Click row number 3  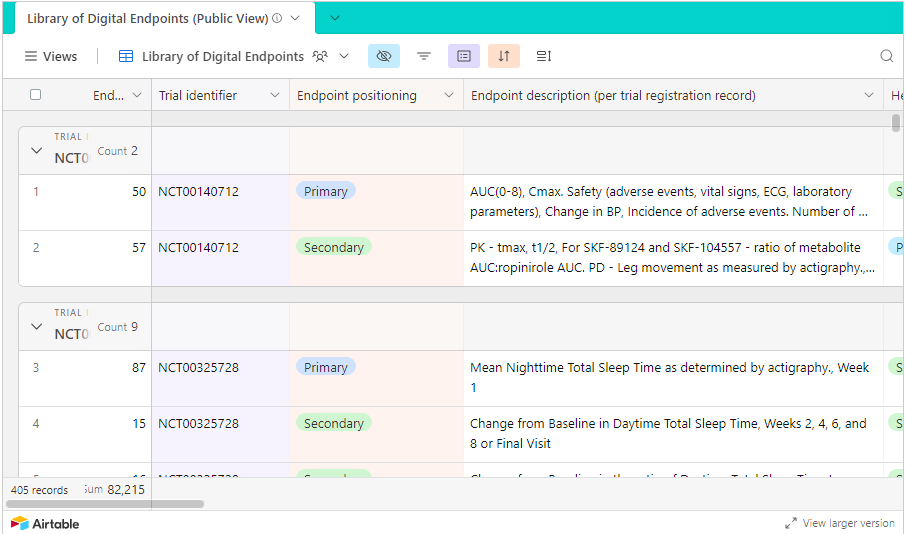pyautogui.click(x=36, y=368)
